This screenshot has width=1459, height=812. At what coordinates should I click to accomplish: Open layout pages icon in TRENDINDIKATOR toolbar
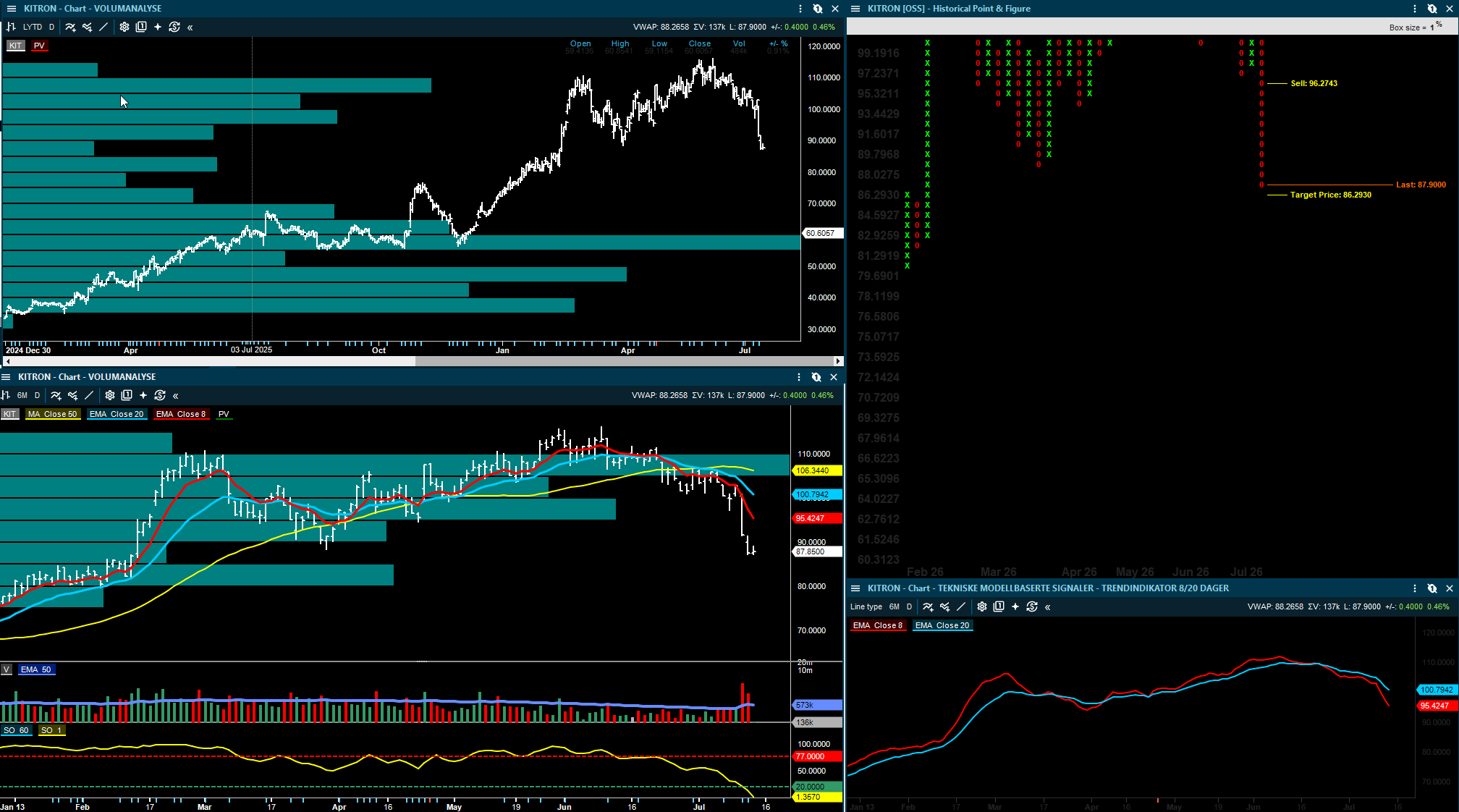pyautogui.click(x=999, y=606)
